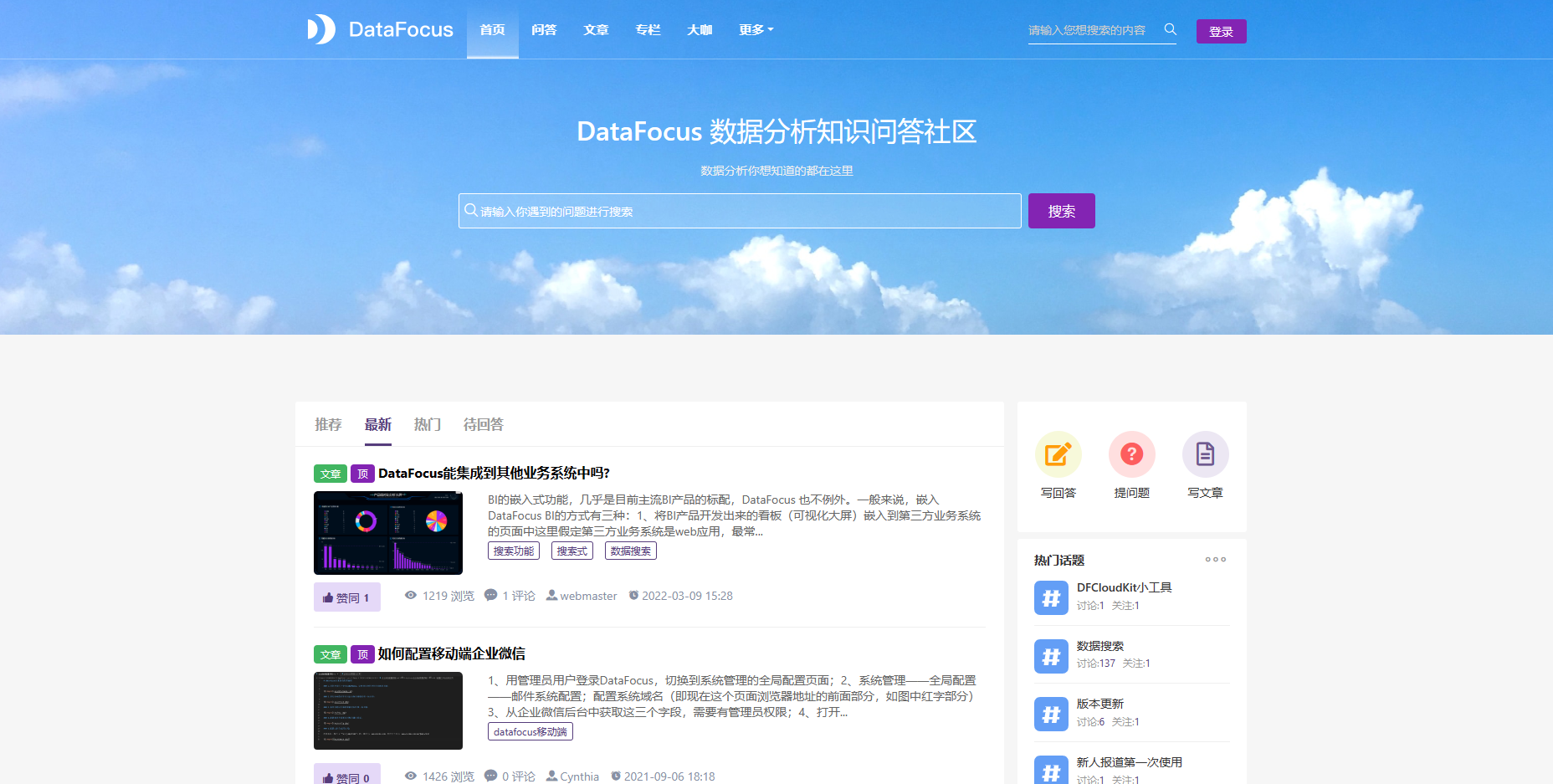1553x784 pixels.
Task: Click the 搜索式 tag
Action: pyautogui.click(x=572, y=551)
